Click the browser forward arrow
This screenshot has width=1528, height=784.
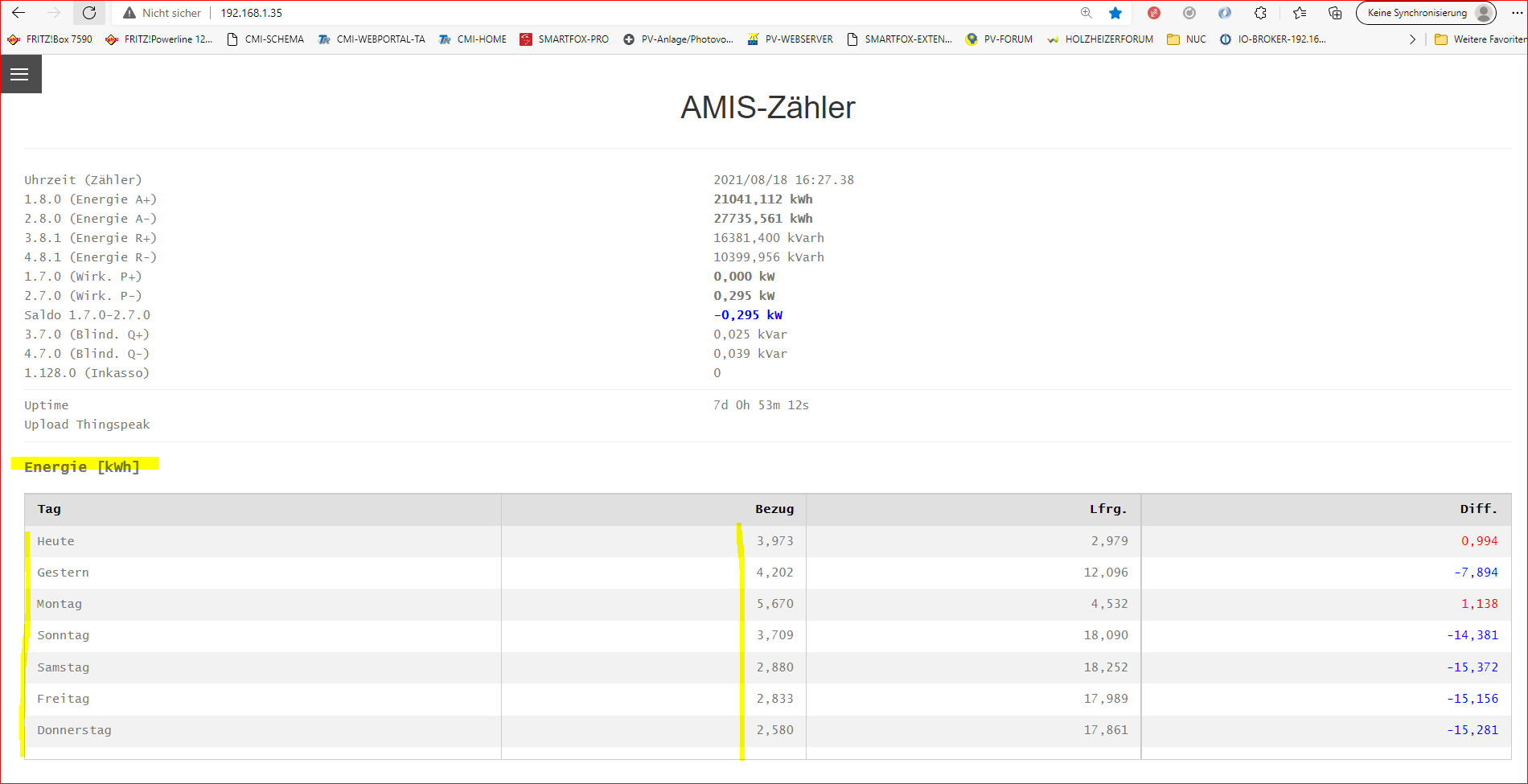click(54, 13)
